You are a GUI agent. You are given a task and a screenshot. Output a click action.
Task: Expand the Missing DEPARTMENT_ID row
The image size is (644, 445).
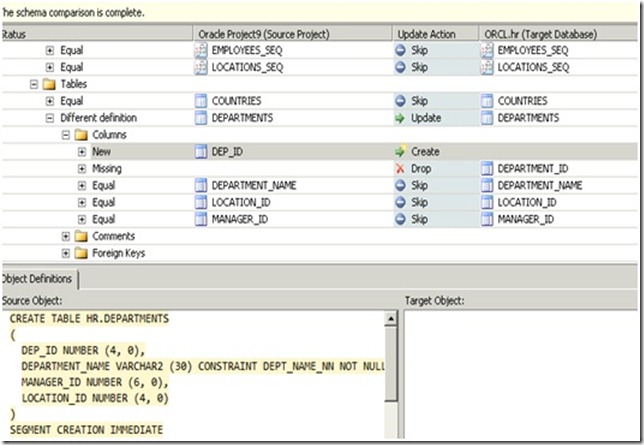click(82, 169)
